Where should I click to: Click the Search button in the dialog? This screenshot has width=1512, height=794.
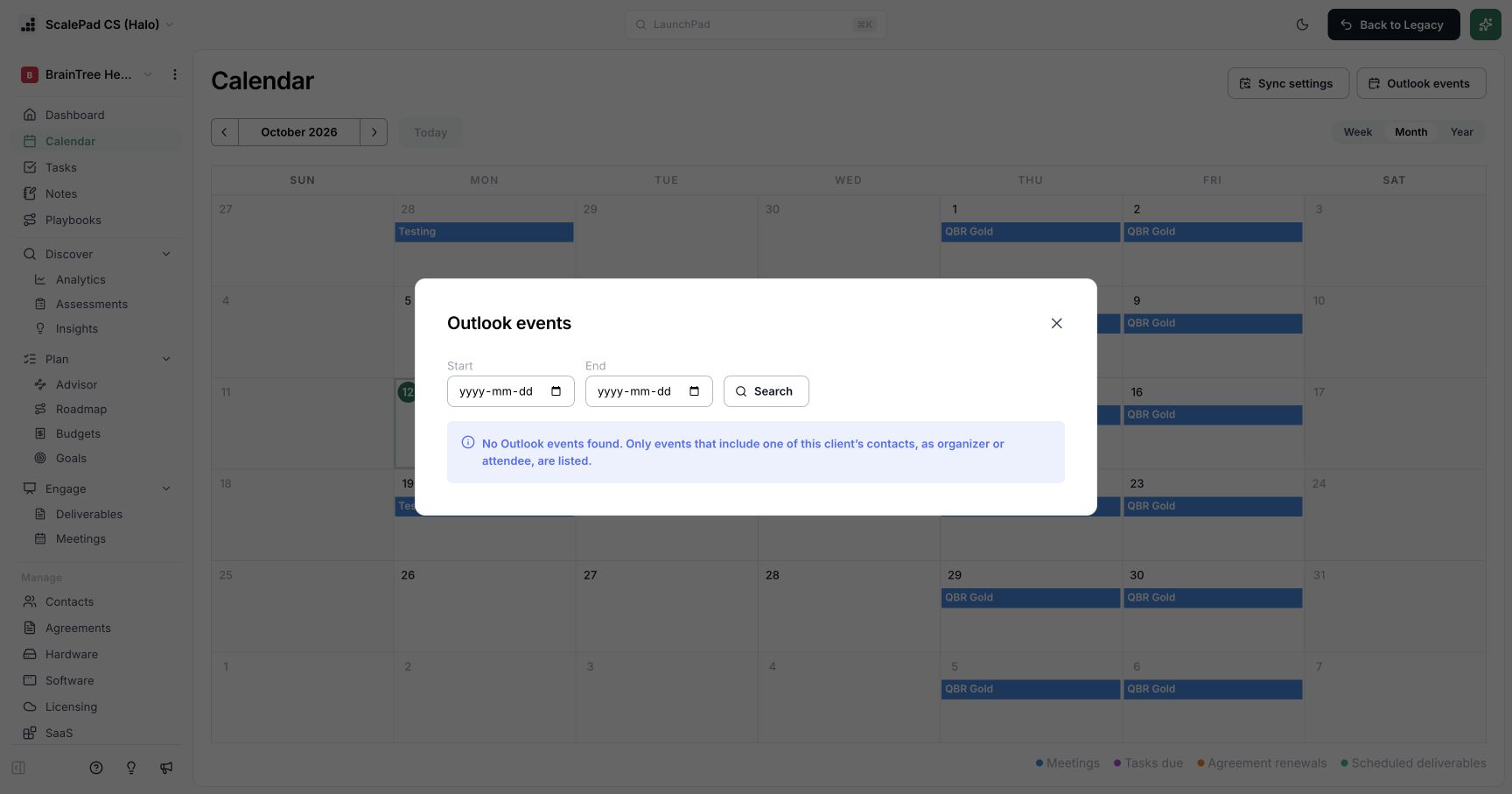click(766, 391)
